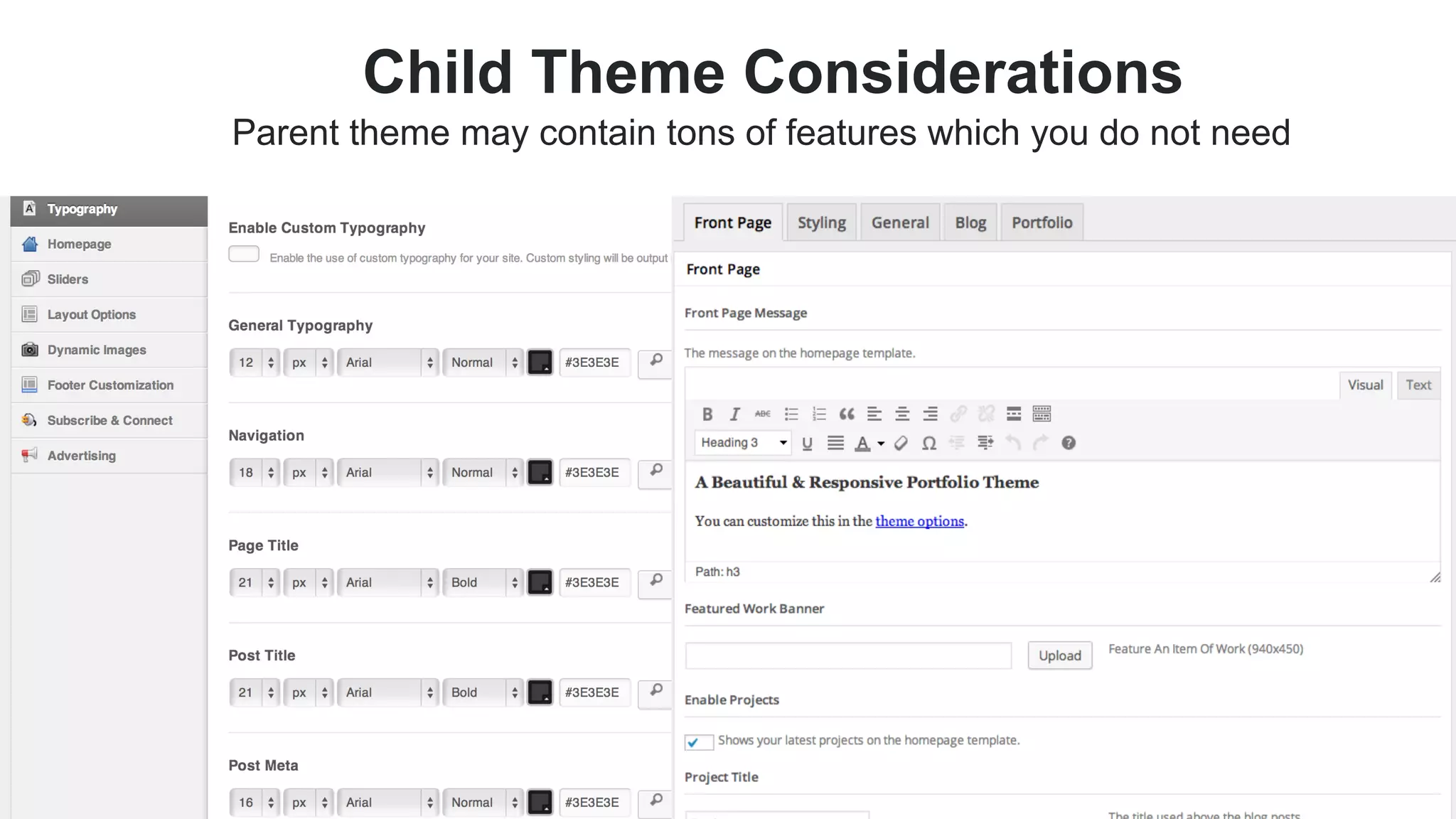Click the text color A icon
The image size is (1456, 819).
[x=862, y=444]
